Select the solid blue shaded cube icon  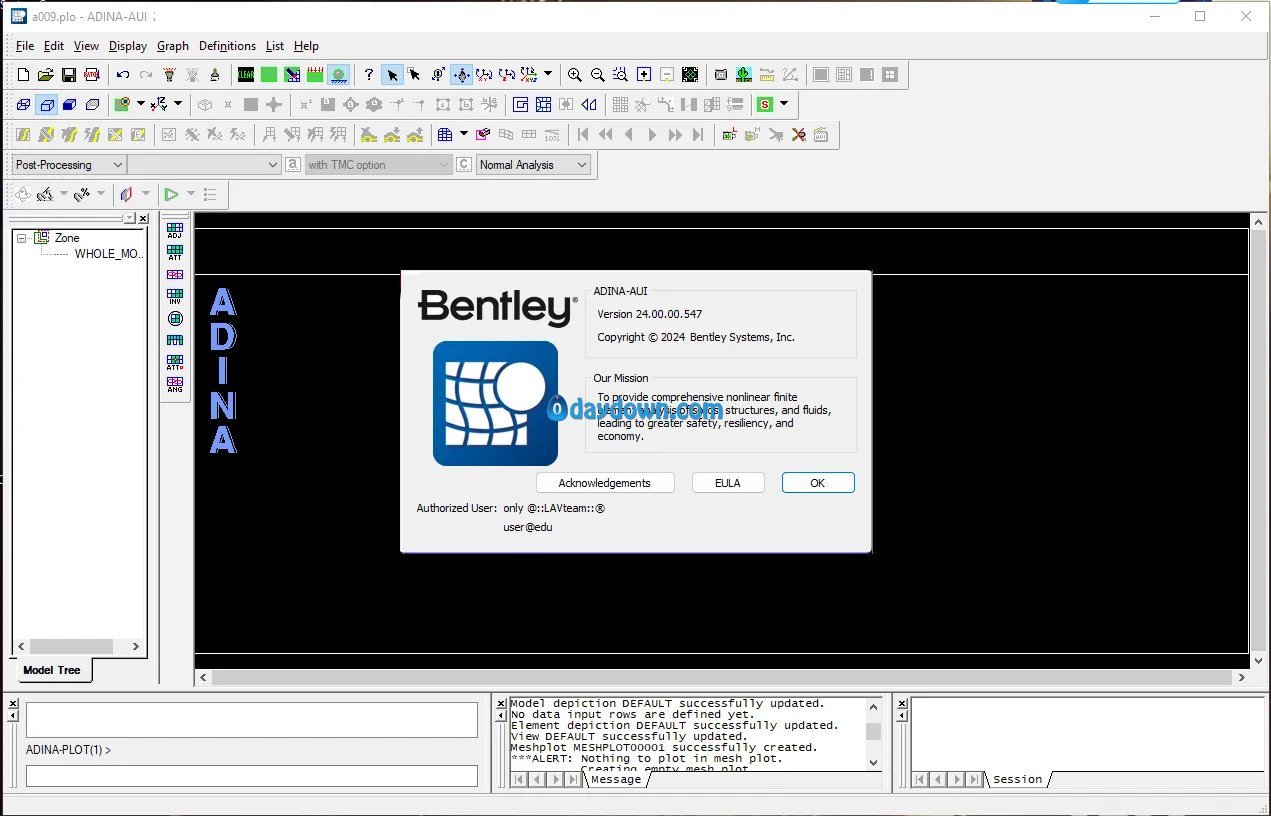[69, 104]
